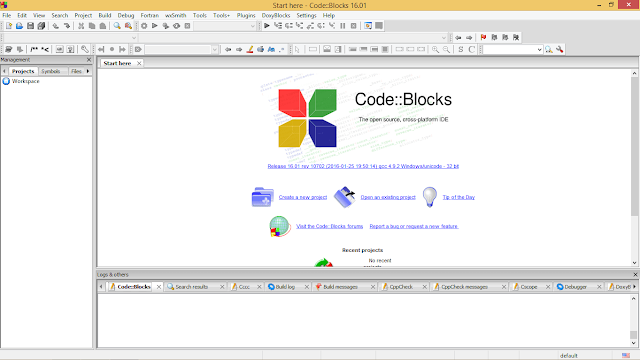Image resolution: width=640 pixels, height=360 pixels.
Task: Select the CppCheck messages tab
Action: 464,287
